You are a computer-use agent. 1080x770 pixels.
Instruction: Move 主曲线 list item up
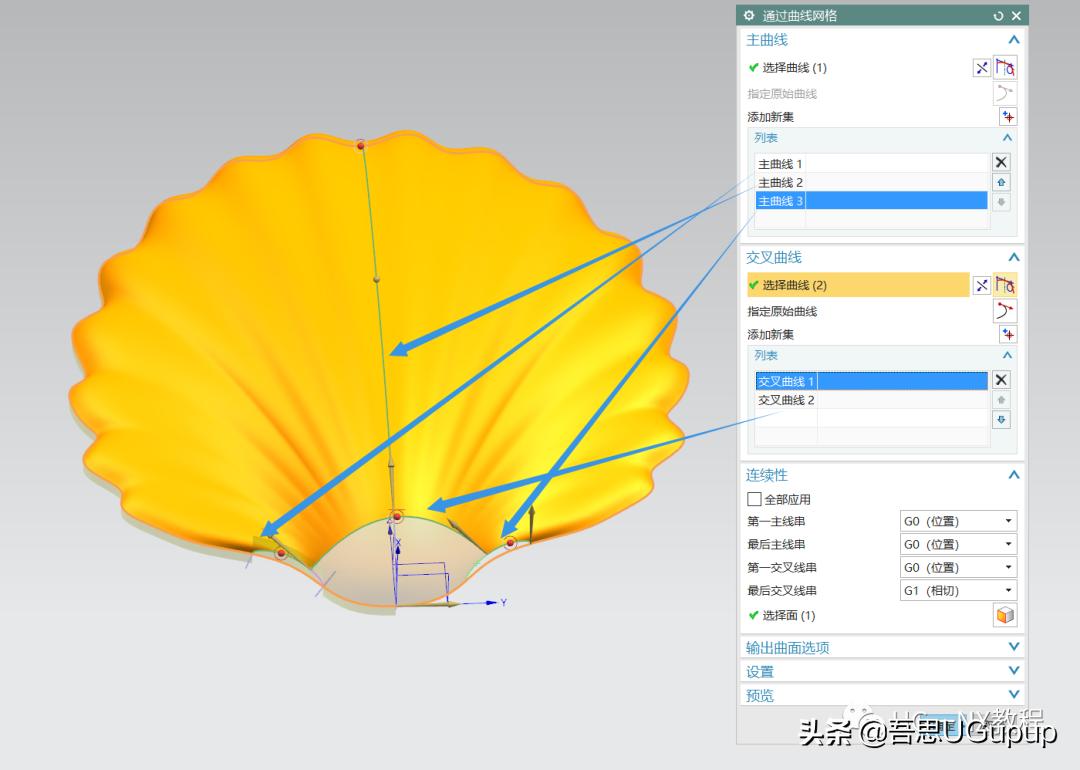point(1001,182)
